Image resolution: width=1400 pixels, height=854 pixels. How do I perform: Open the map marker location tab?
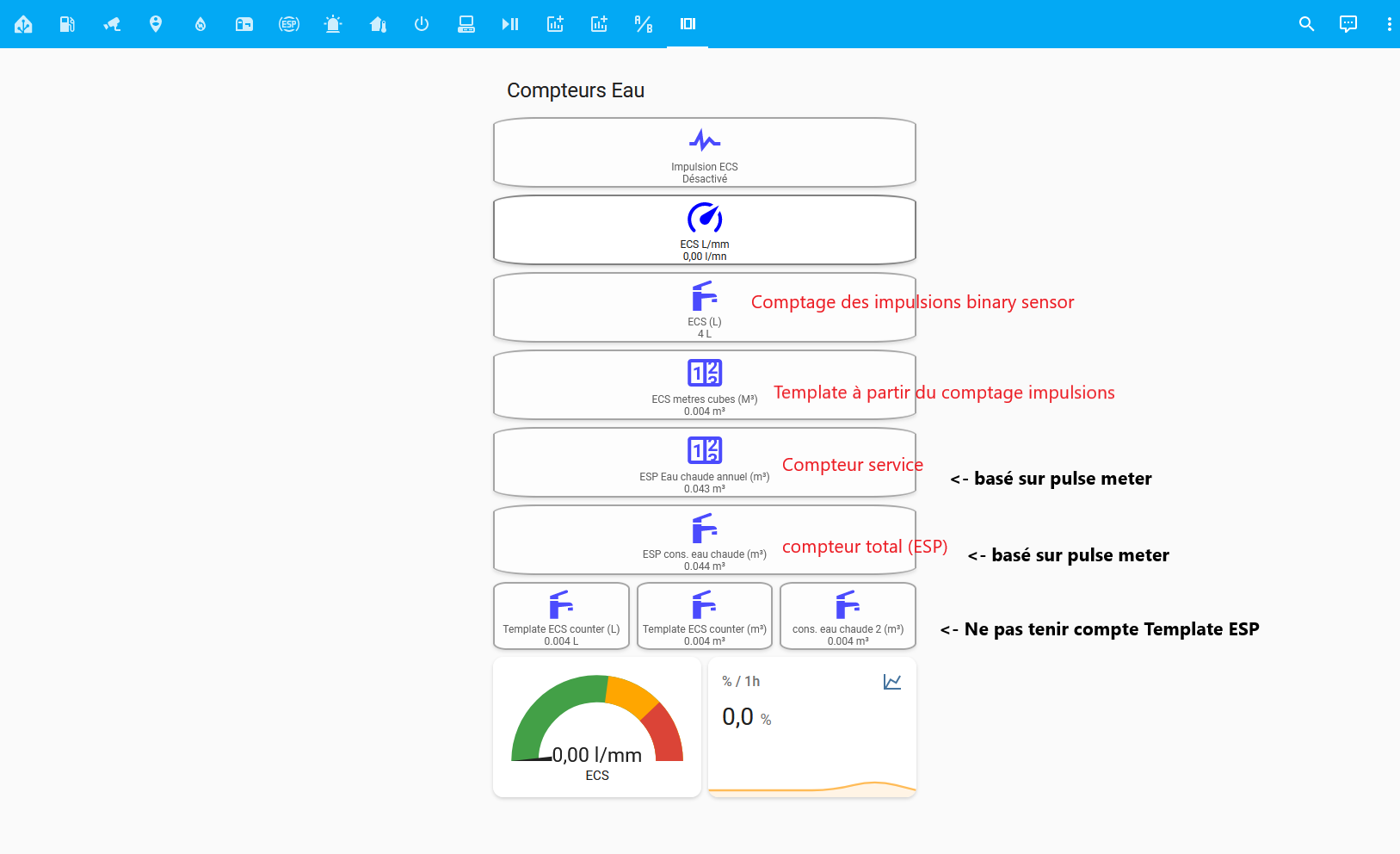156,24
